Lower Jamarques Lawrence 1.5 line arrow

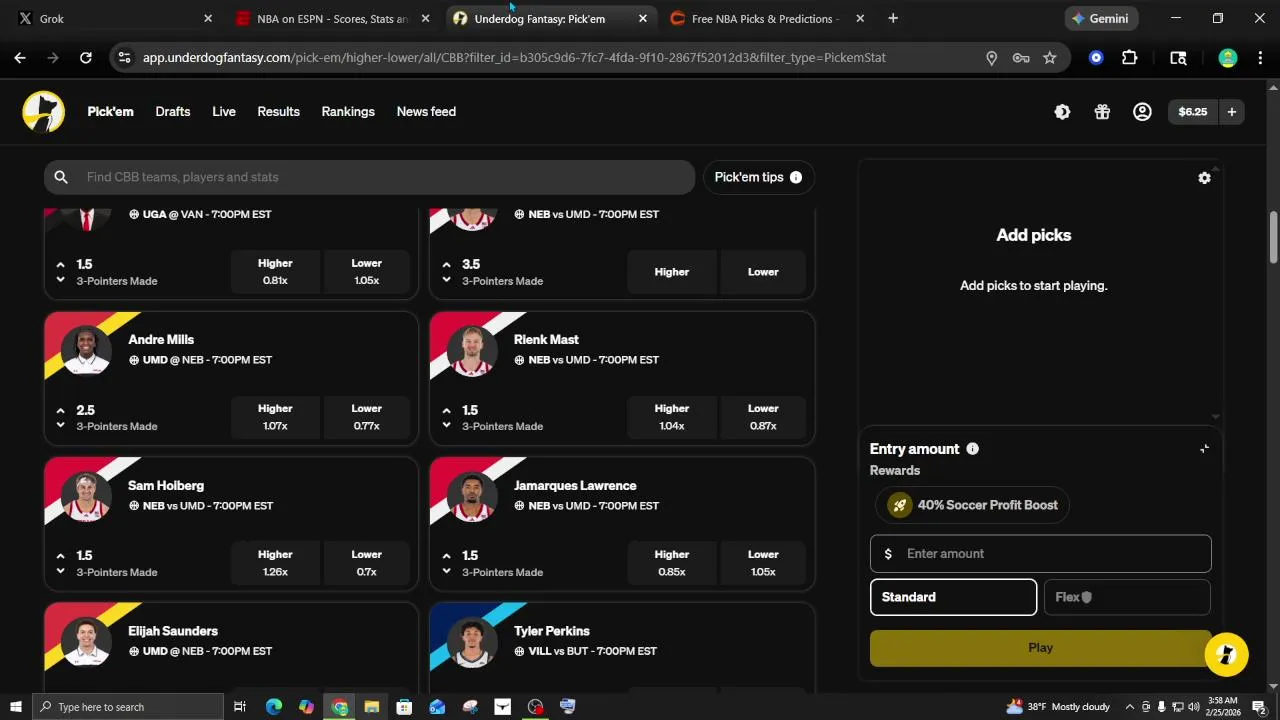coord(446,572)
